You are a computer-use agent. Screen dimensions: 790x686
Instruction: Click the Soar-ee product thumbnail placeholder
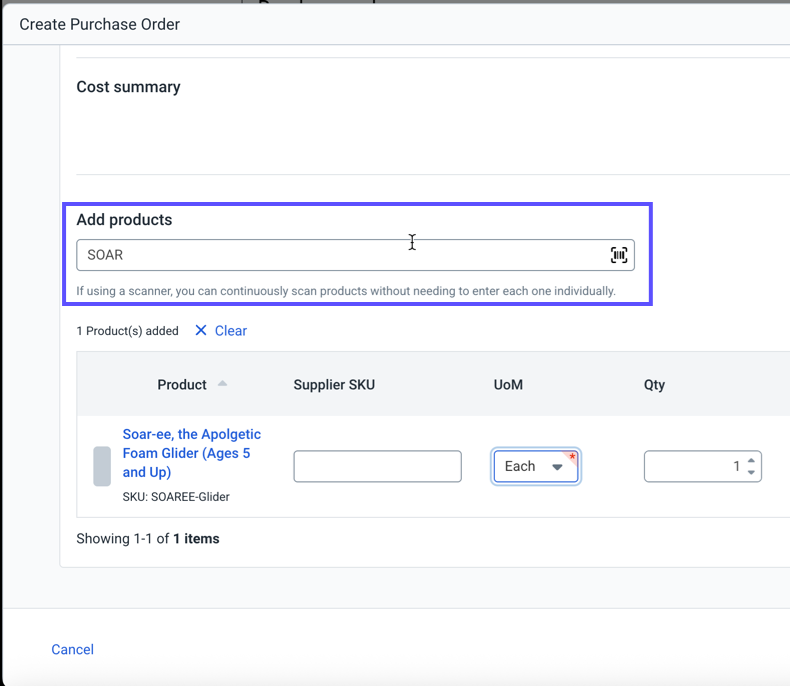pos(102,466)
